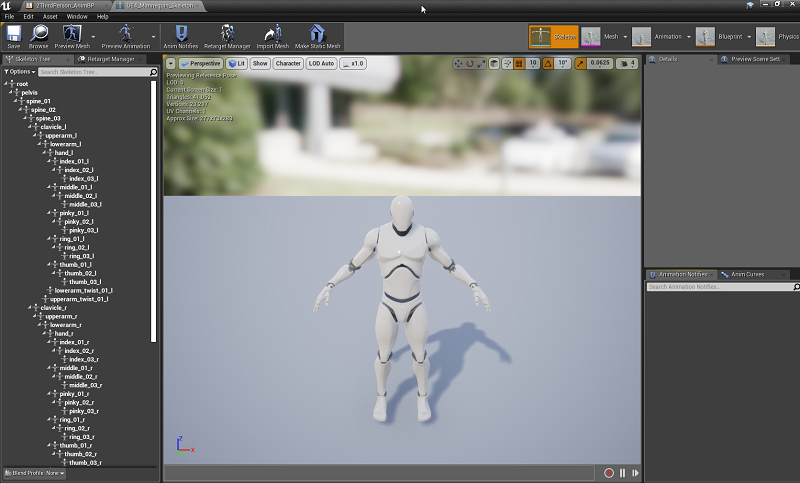
Task: Open Retarget Manager from toolbar
Action: tap(227, 34)
